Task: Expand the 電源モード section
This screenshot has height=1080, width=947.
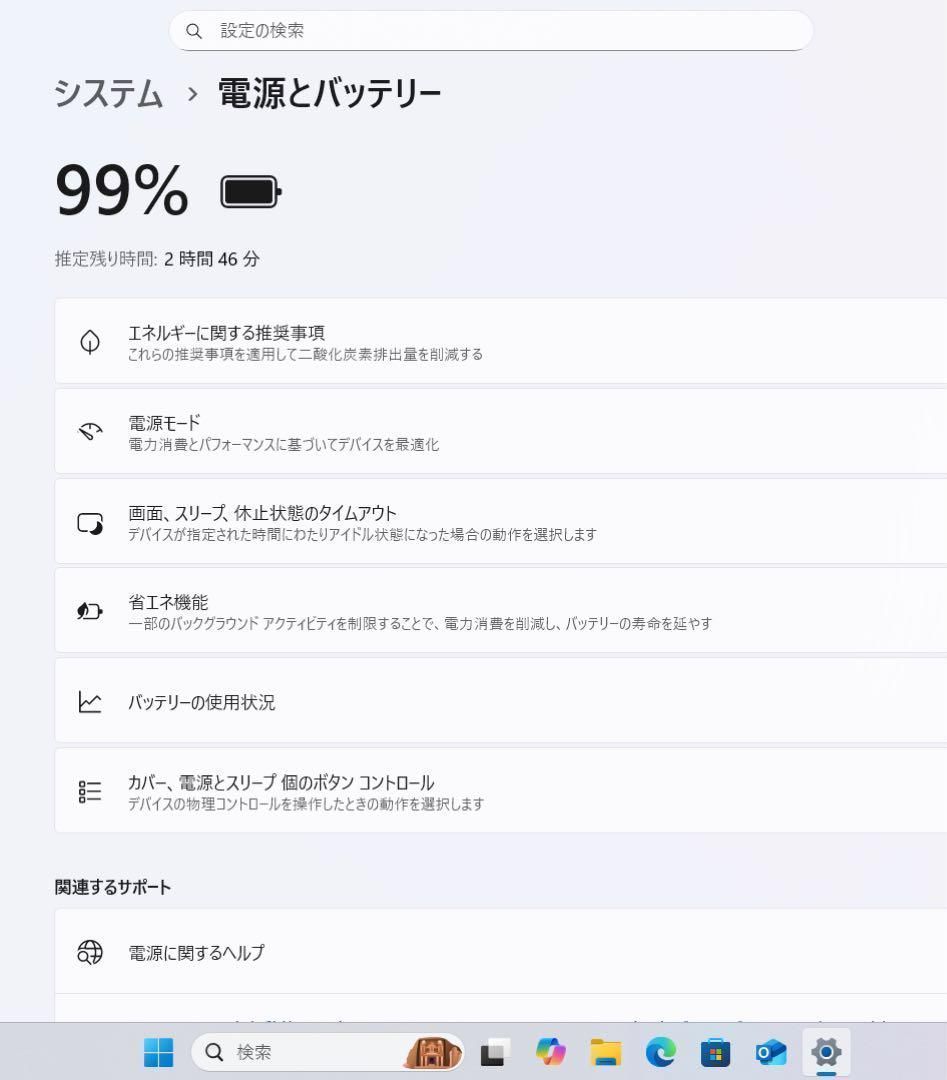Action: pos(450,432)
